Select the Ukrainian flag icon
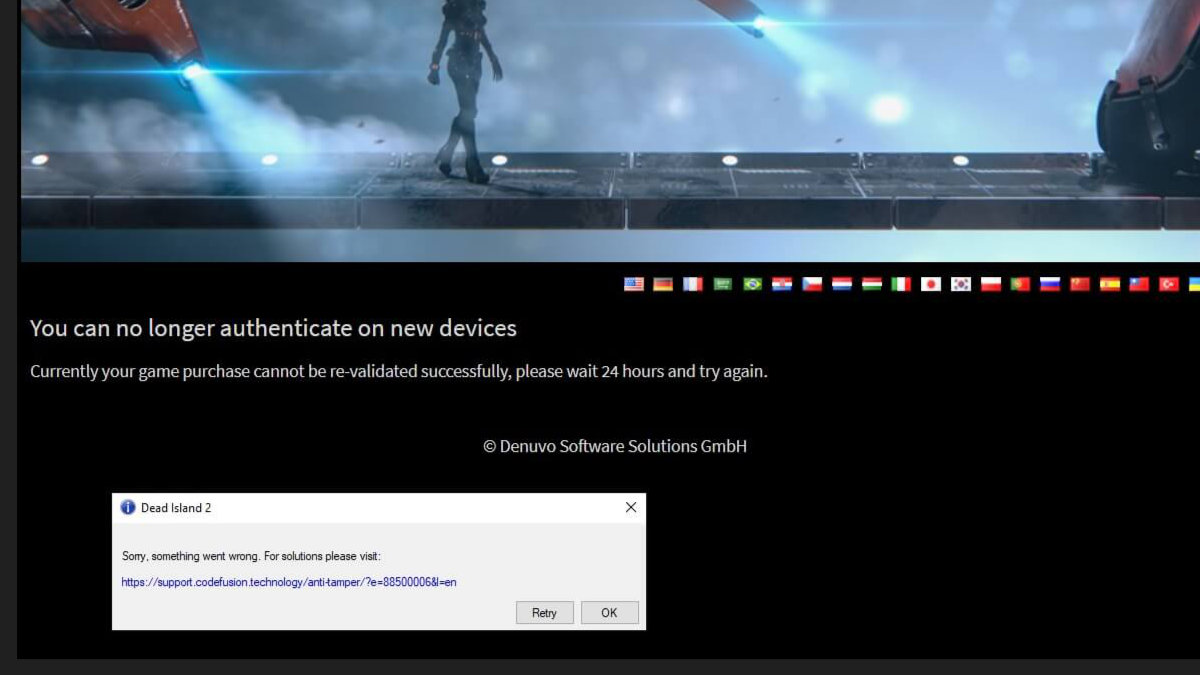The width and height of the screenshot is (1200, 675). [1195, 285]
